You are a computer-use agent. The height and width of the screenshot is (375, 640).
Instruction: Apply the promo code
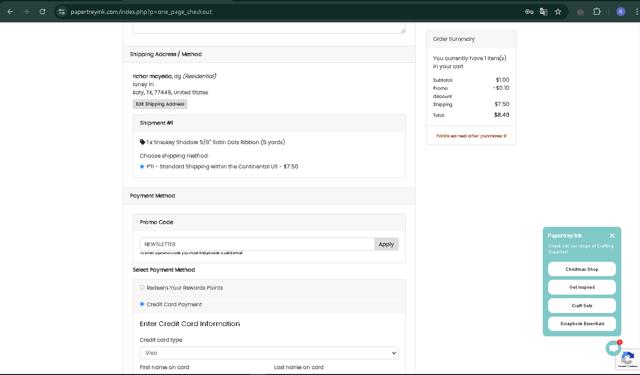coord(386,244)
